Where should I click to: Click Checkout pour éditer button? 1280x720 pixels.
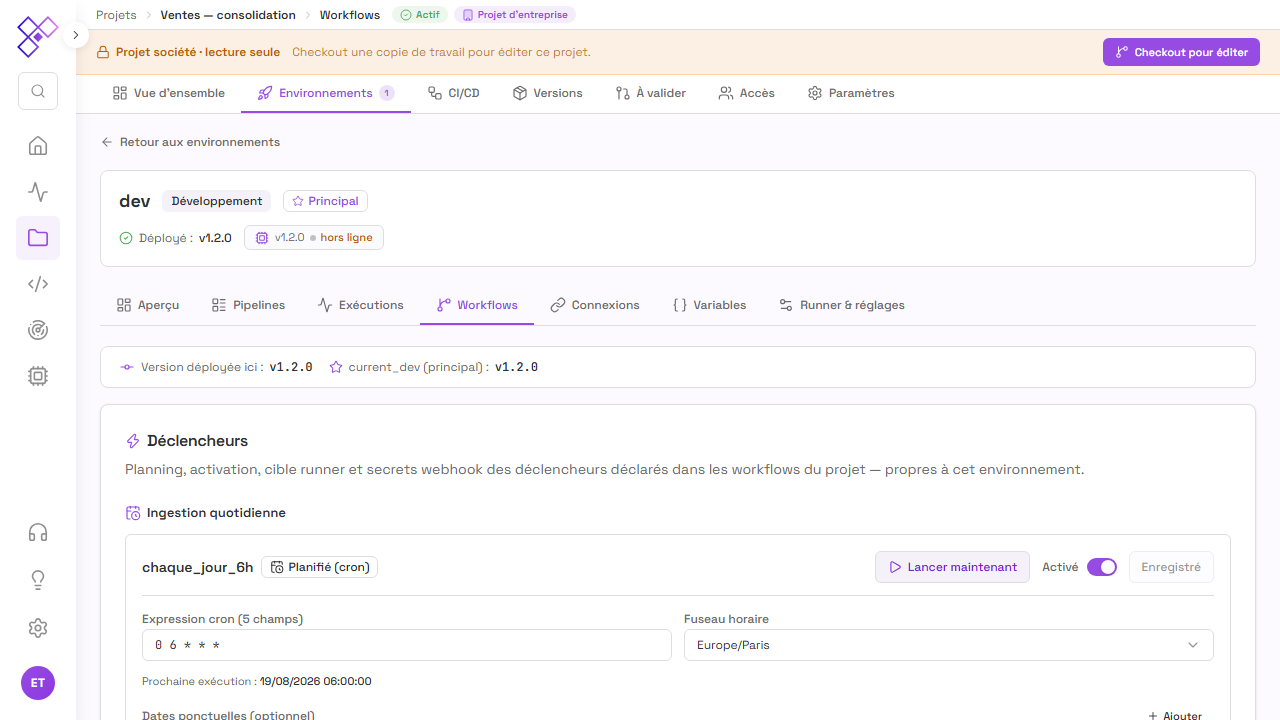[x=1181, y=52]
